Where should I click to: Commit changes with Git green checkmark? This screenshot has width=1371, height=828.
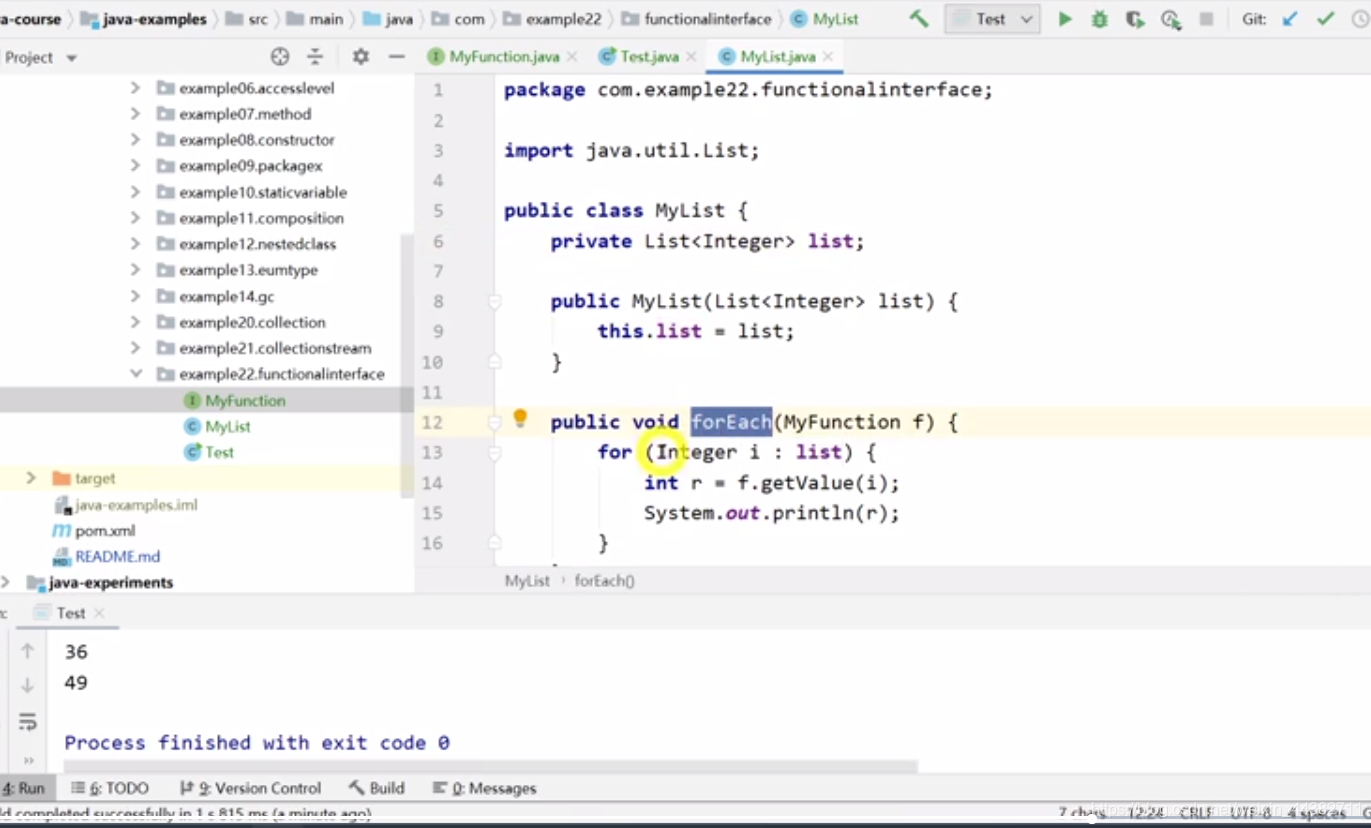(1326, 19)
